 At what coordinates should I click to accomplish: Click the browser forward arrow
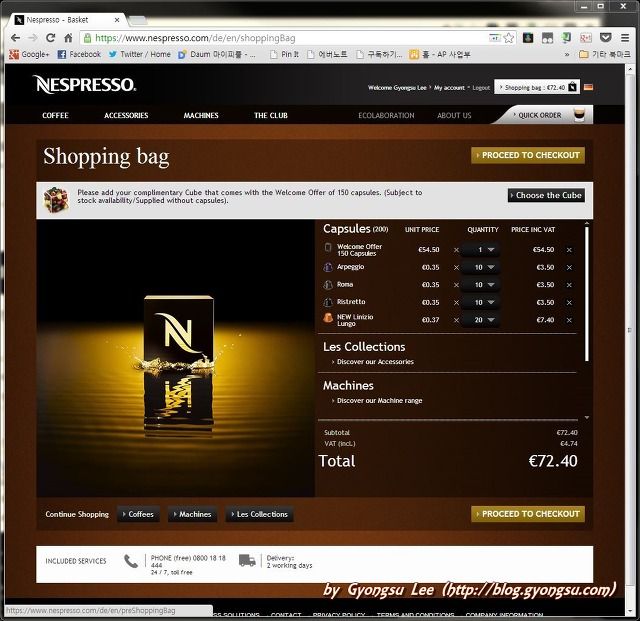point(33,38)
